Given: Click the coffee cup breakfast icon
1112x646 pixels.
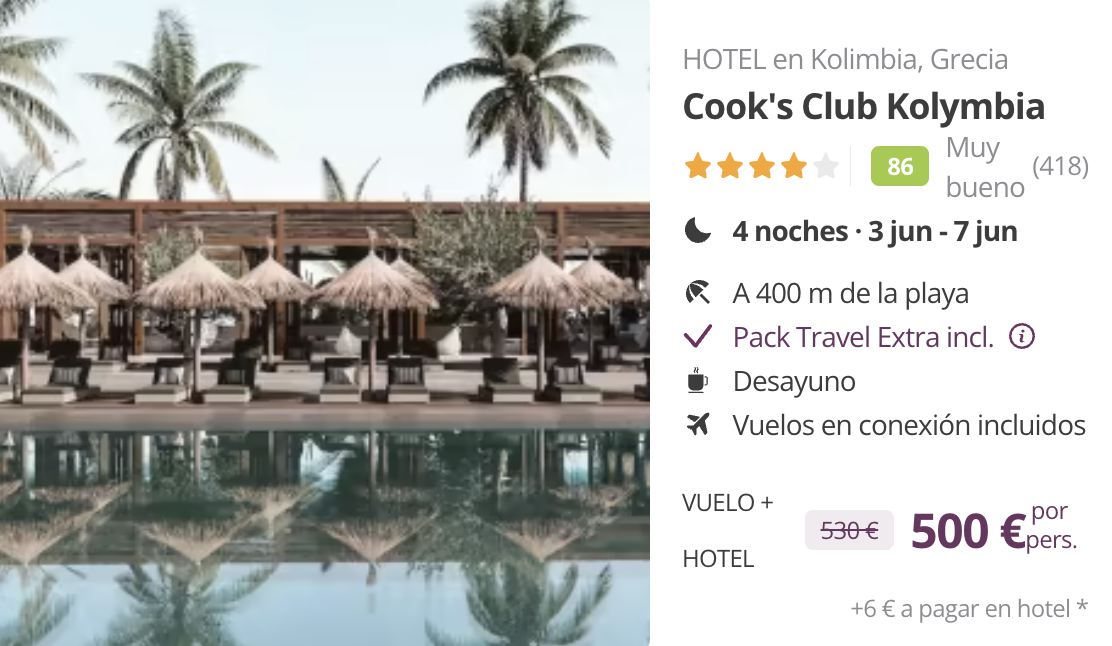Looking at the screenshot, I should pos(697,381).
